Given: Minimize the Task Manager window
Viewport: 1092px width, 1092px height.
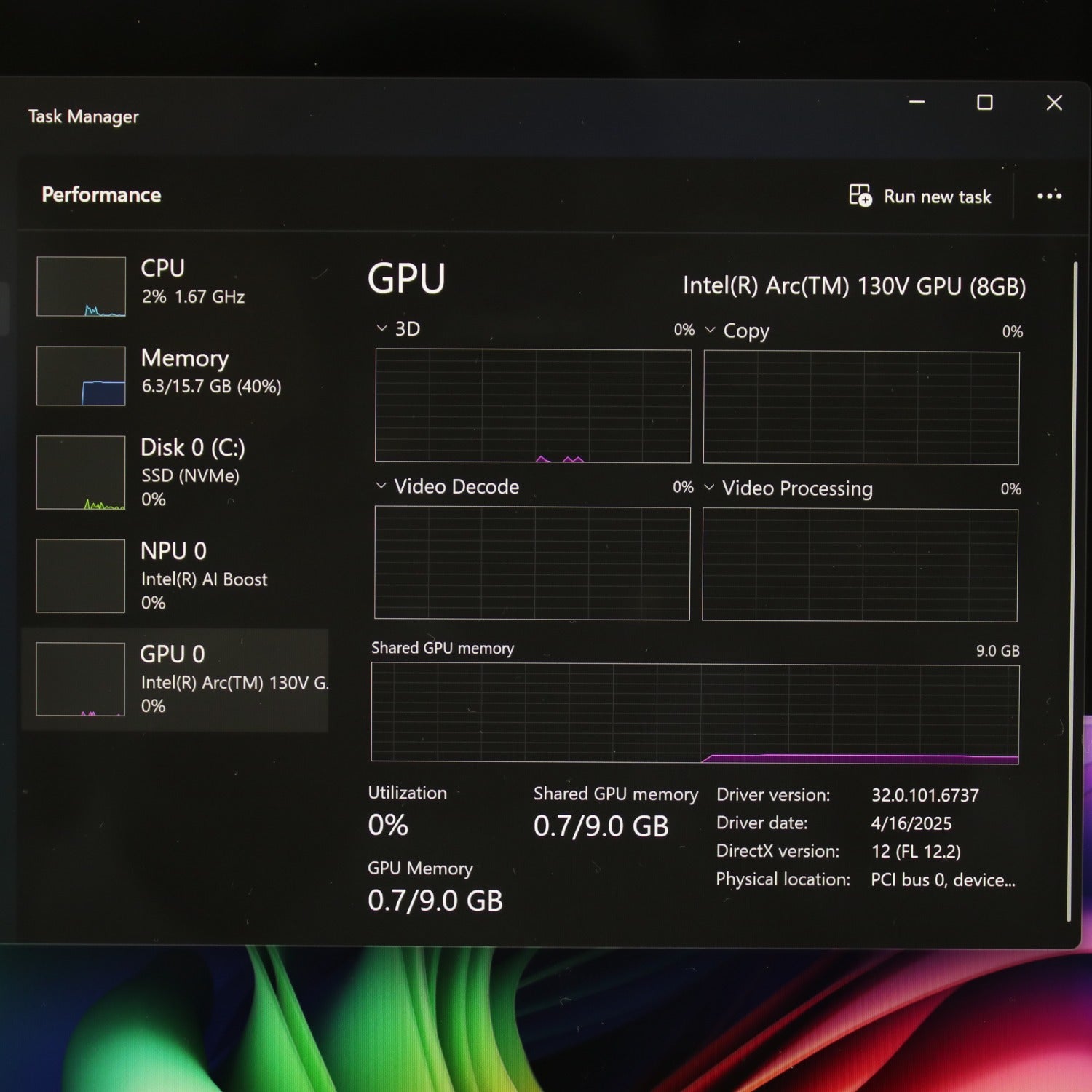Looking at the screenshot, I should pos(917,102).
